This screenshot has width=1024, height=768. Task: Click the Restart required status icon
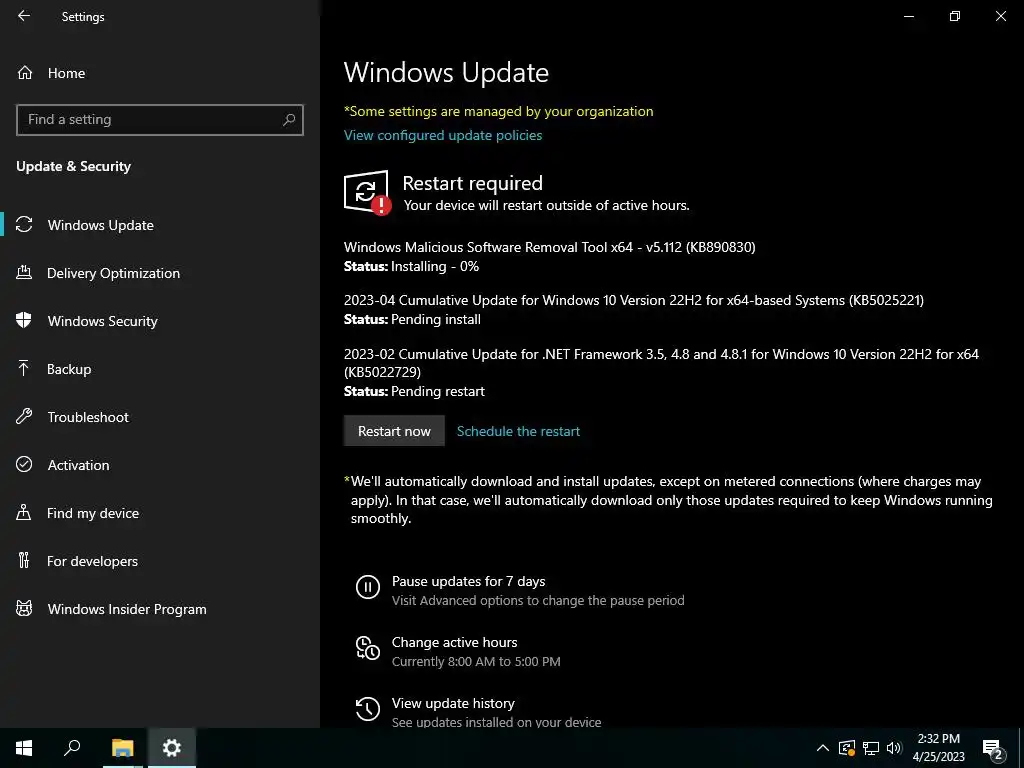368,193
